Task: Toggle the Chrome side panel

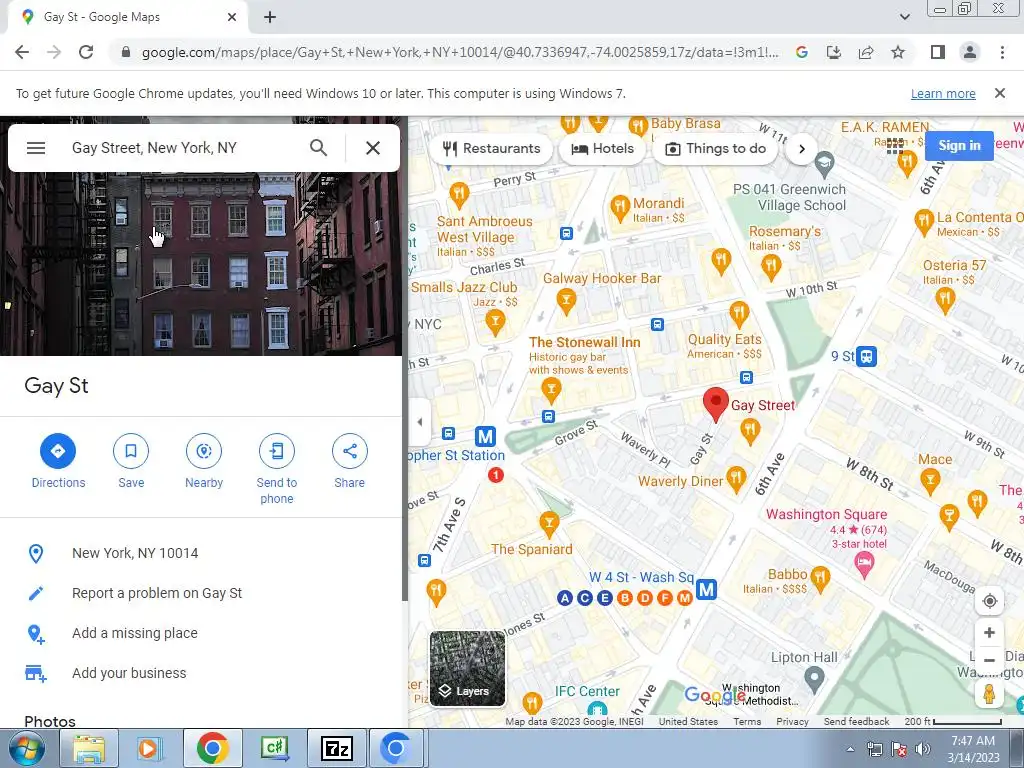Action: (x=938, y=52)
